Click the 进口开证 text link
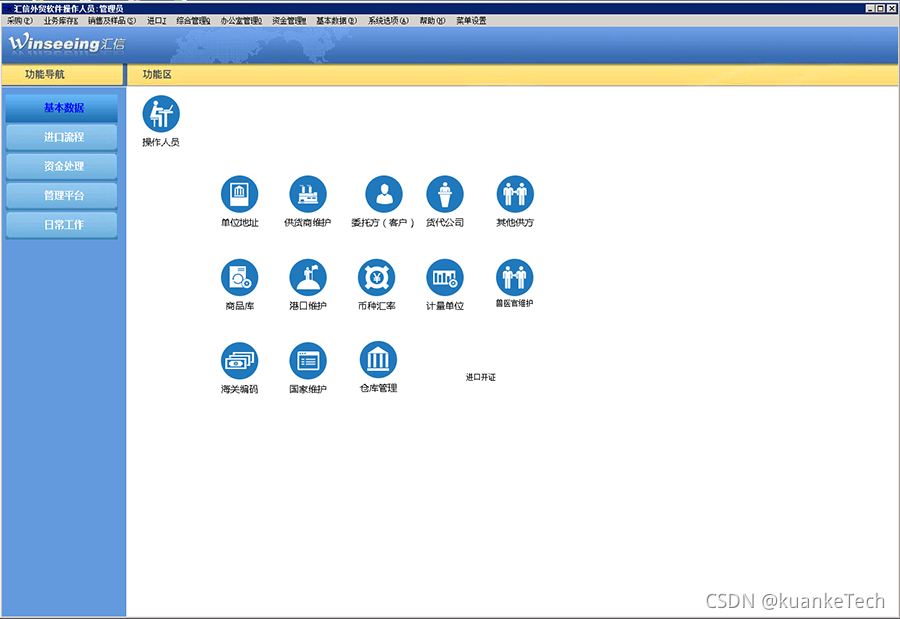 point(480,377)
